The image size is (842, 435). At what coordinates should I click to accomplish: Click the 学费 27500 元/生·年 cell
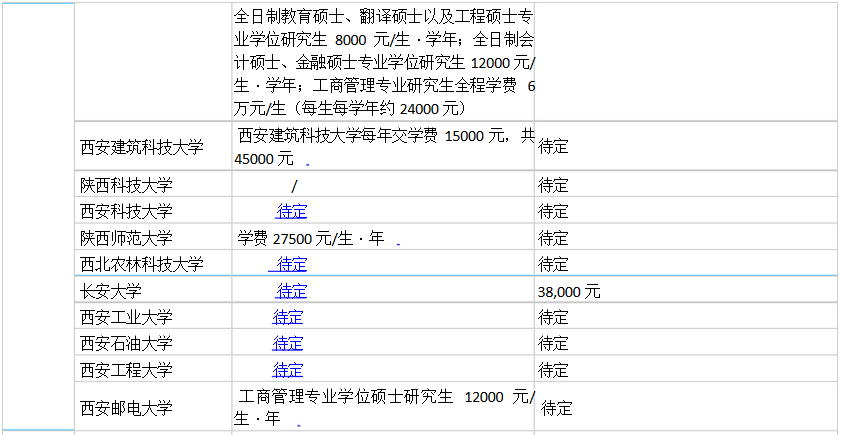(383, 237)
